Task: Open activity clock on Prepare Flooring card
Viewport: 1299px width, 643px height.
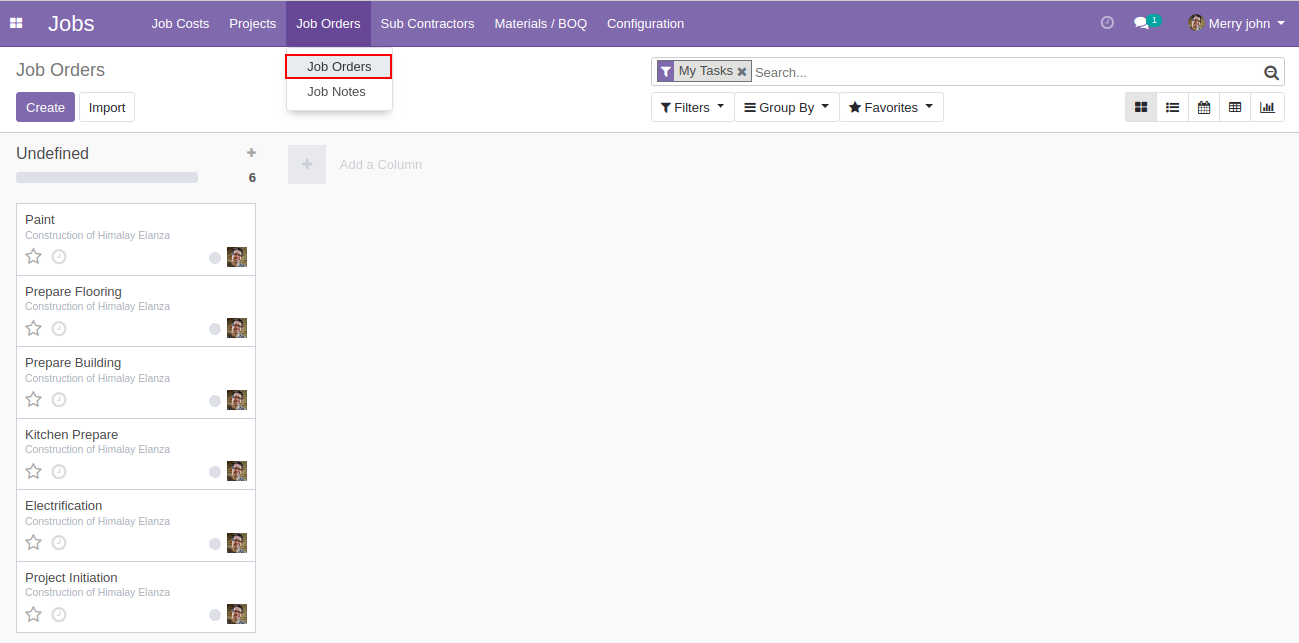Action: (59, 328)
